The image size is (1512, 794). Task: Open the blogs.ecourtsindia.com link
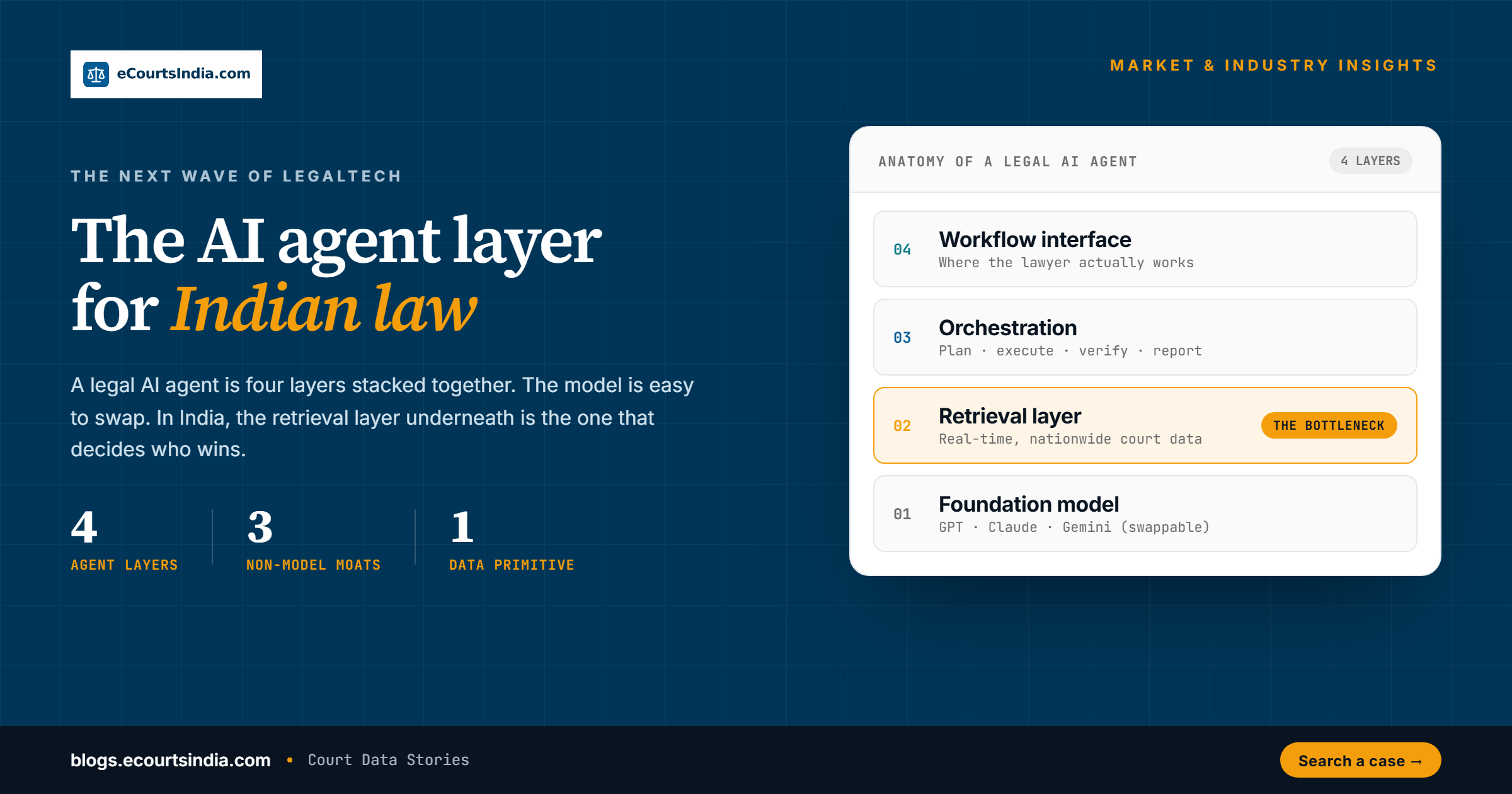coord(171,760)
